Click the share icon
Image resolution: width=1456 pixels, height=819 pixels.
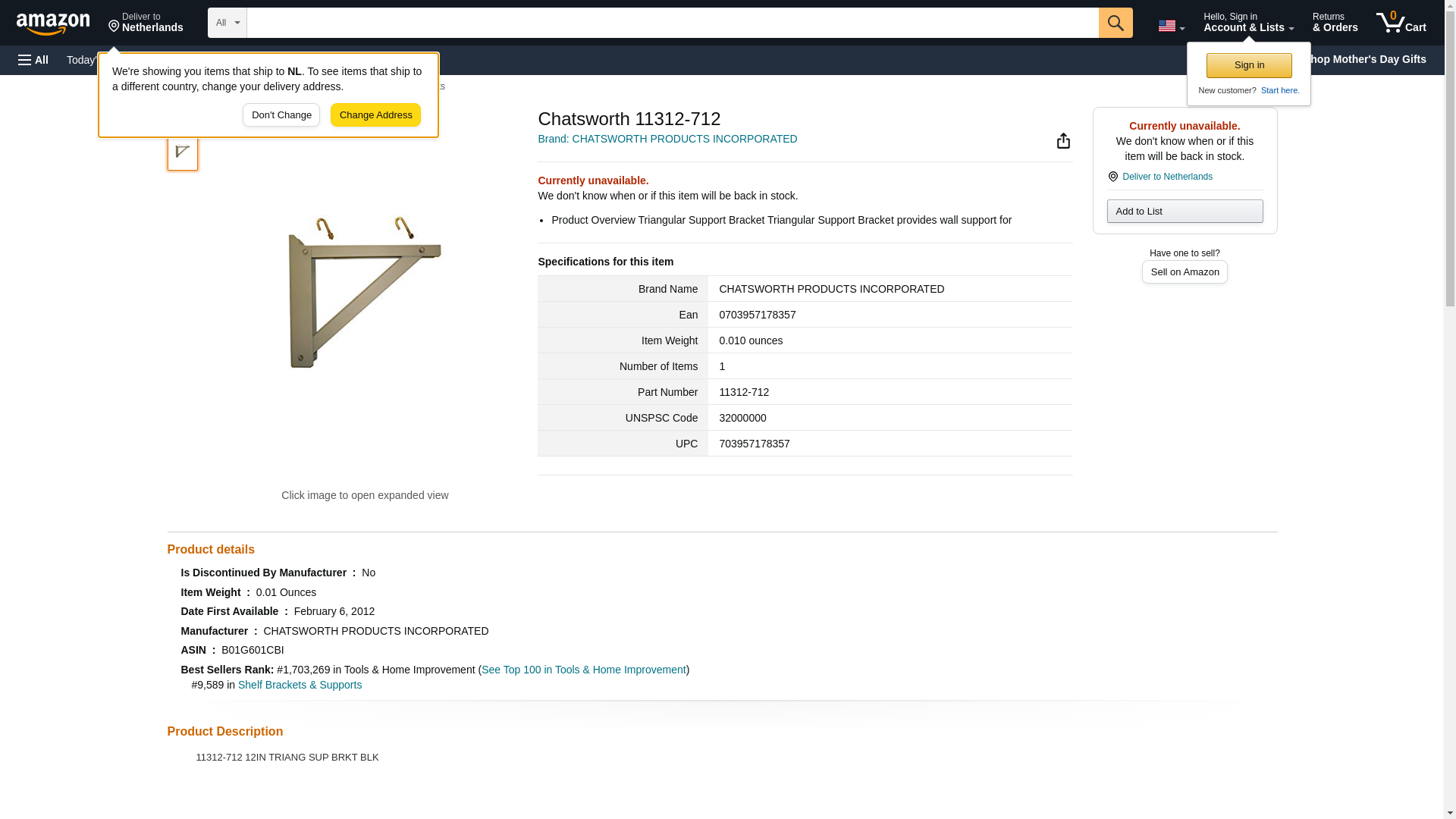tap(1063, 141)
